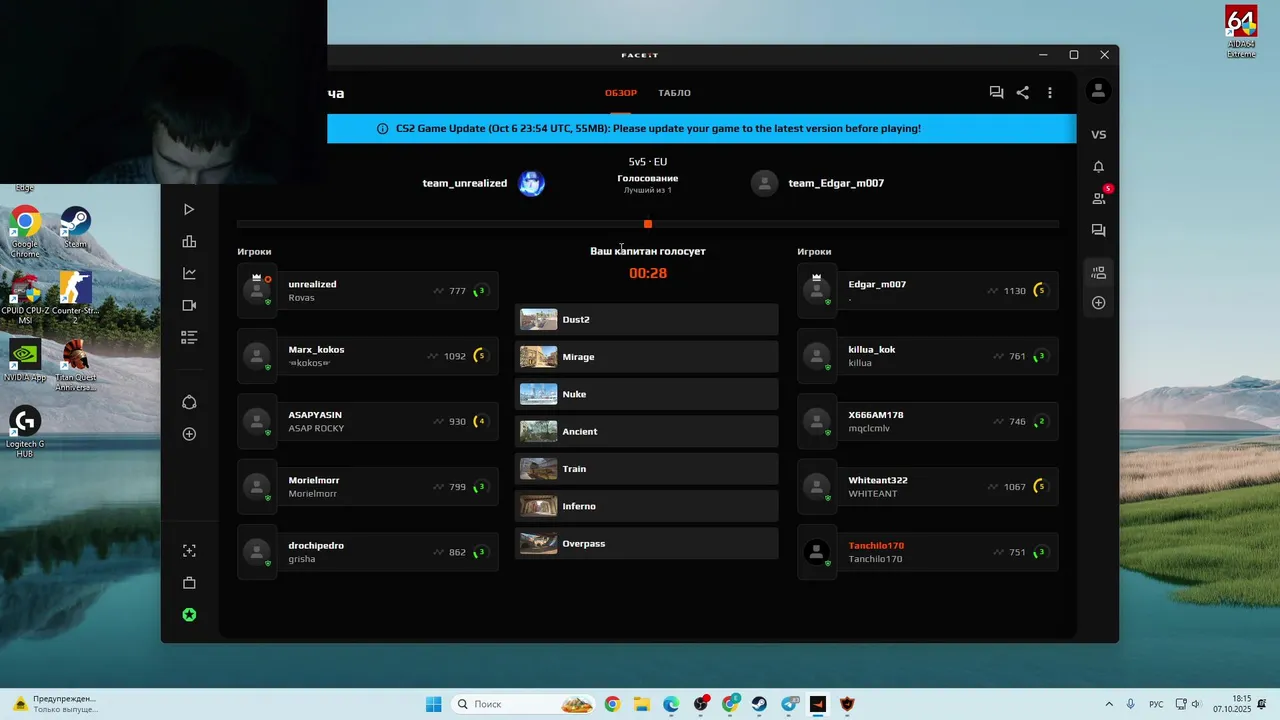
Task: Click the VS icon in right sidebar
Action: (x=1098, y=135)
